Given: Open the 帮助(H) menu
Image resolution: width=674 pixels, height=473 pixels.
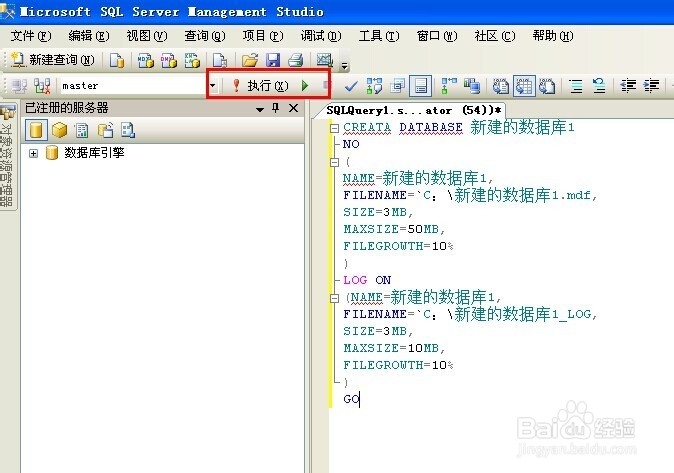Looking at the screenshot, I should pos(553,36).
